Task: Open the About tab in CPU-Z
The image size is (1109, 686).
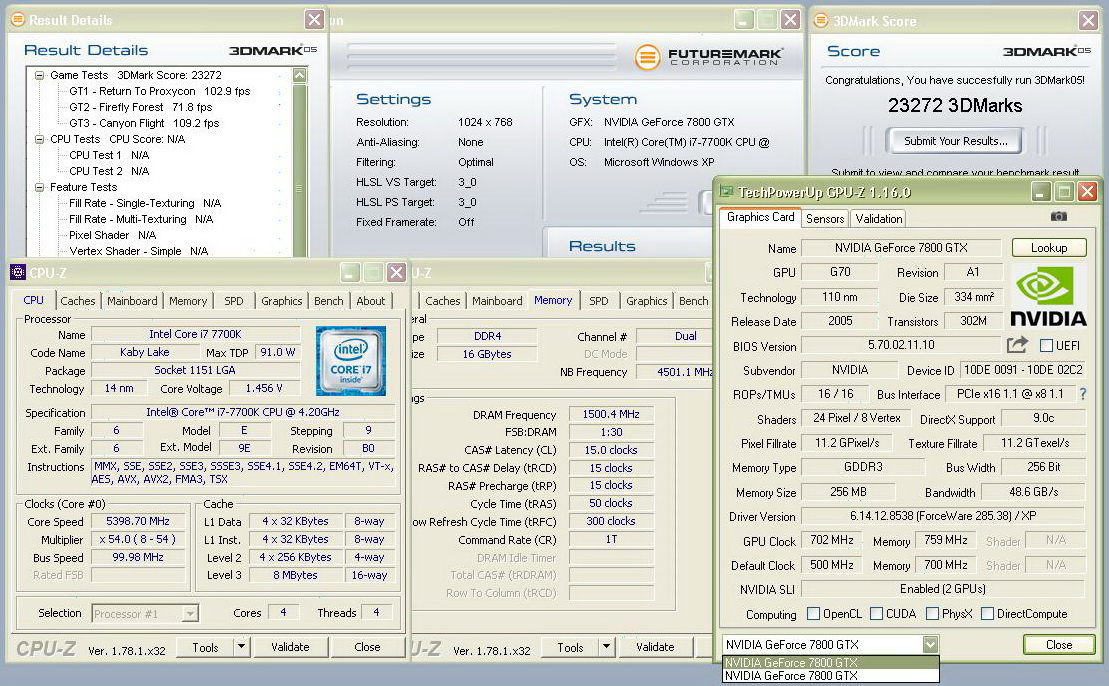Action: click(x=371, y=301)
